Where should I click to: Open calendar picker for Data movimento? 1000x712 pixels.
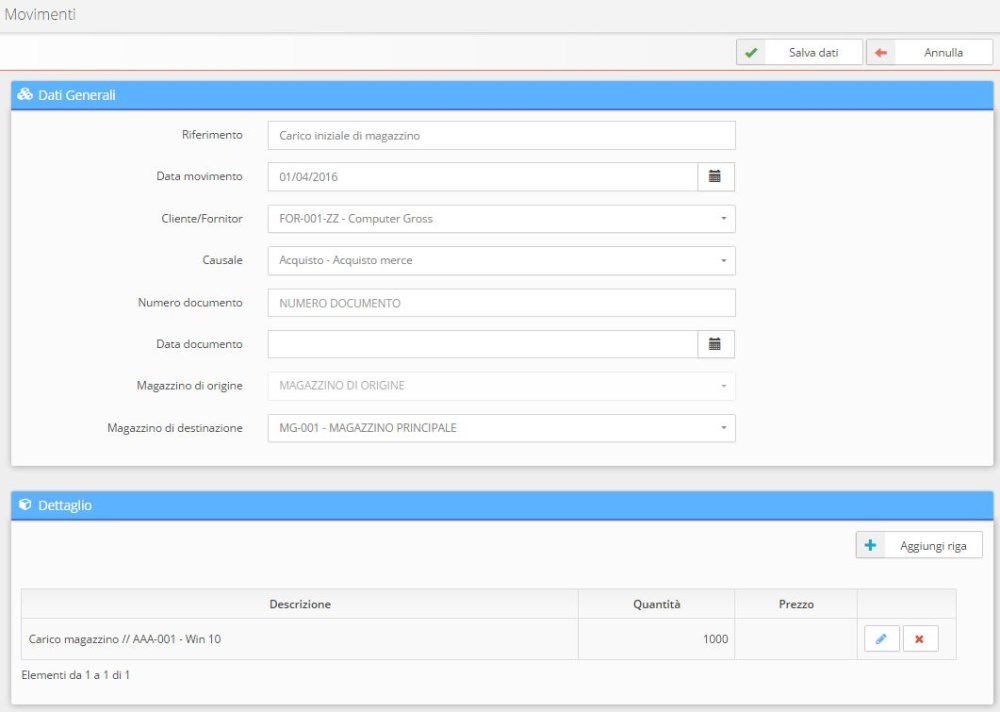[716, 177]
